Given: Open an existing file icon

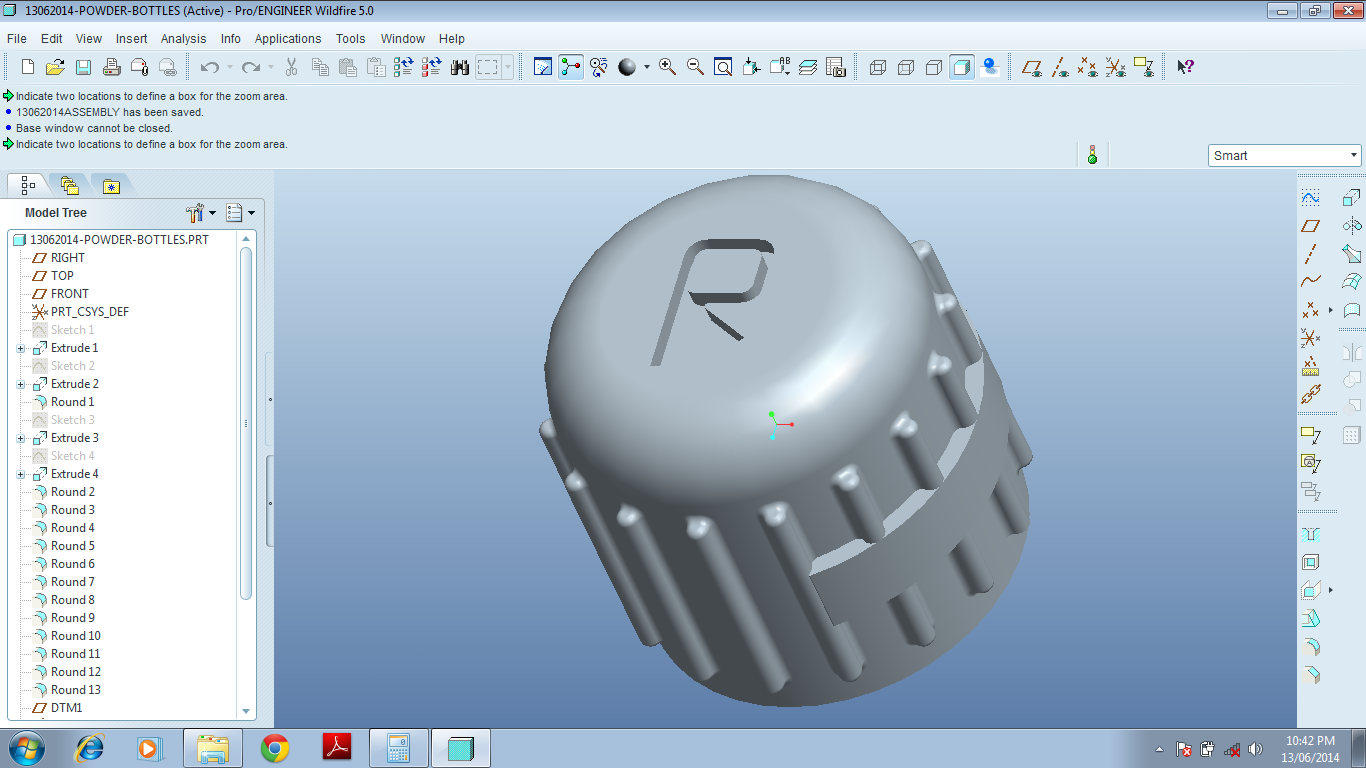Looking at the screenshot, I should 56,67.
